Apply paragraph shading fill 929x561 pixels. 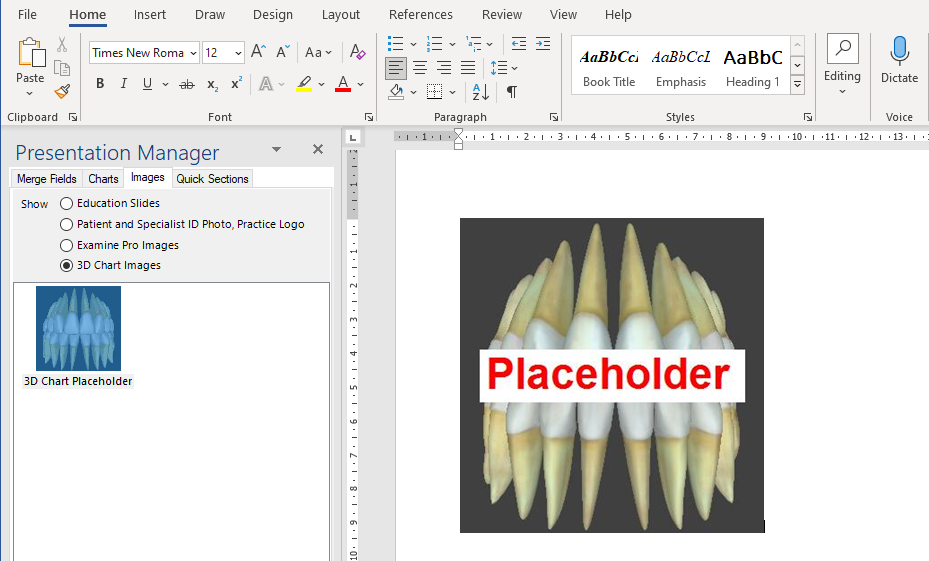click(396, 92)
